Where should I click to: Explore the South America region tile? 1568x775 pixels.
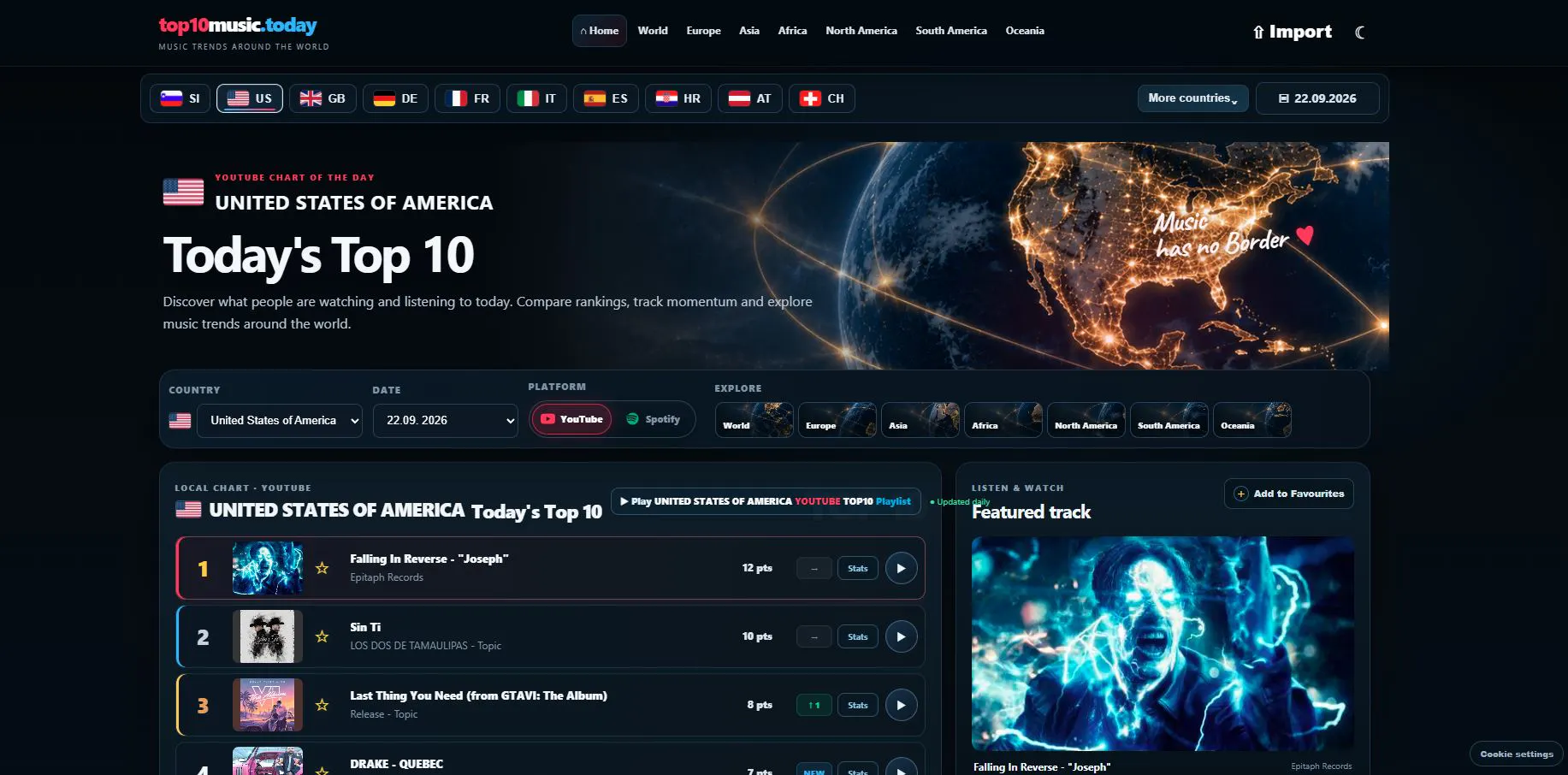click(1169, 420)
